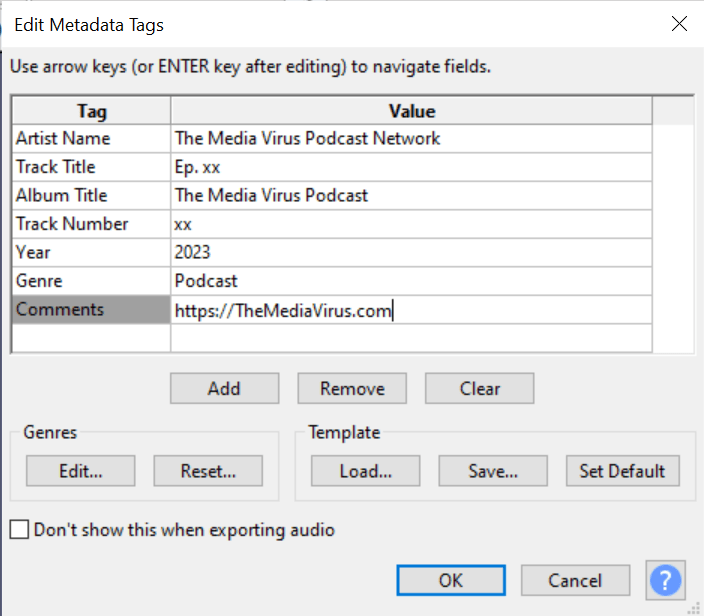Remove the selected tag row
The height and width of the screenshot is (616, 704).
tap(352, 388)
